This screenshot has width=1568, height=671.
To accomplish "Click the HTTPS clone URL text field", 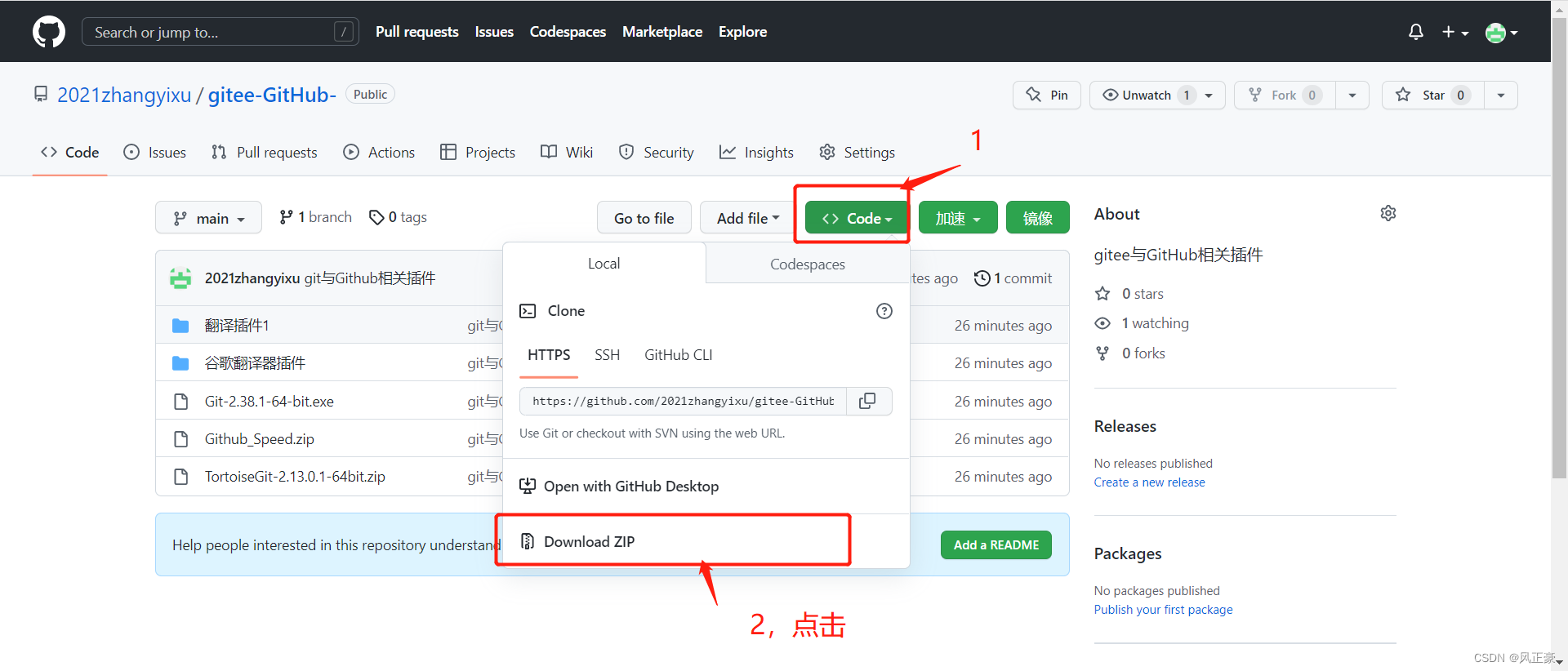I will click(x=684, y=401).
